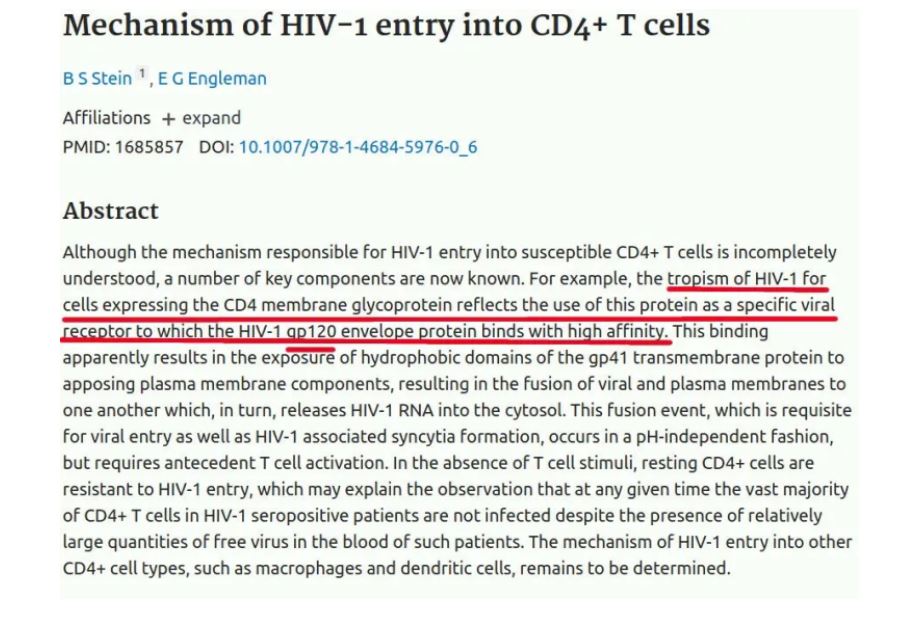Expand the Affiliations section
Image resolution: width=917 pixels, height=617 pixels.
coord(211,117)
